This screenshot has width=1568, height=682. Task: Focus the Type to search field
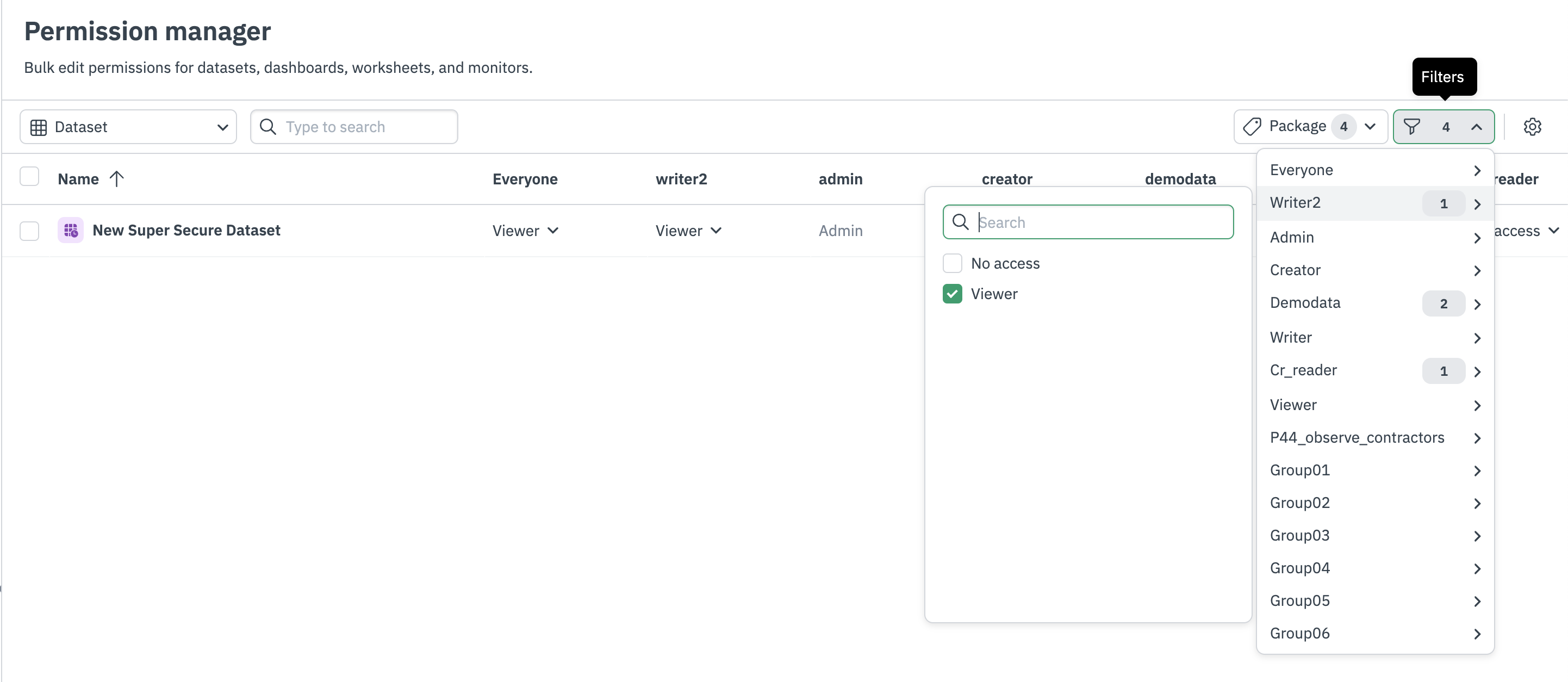365,127
